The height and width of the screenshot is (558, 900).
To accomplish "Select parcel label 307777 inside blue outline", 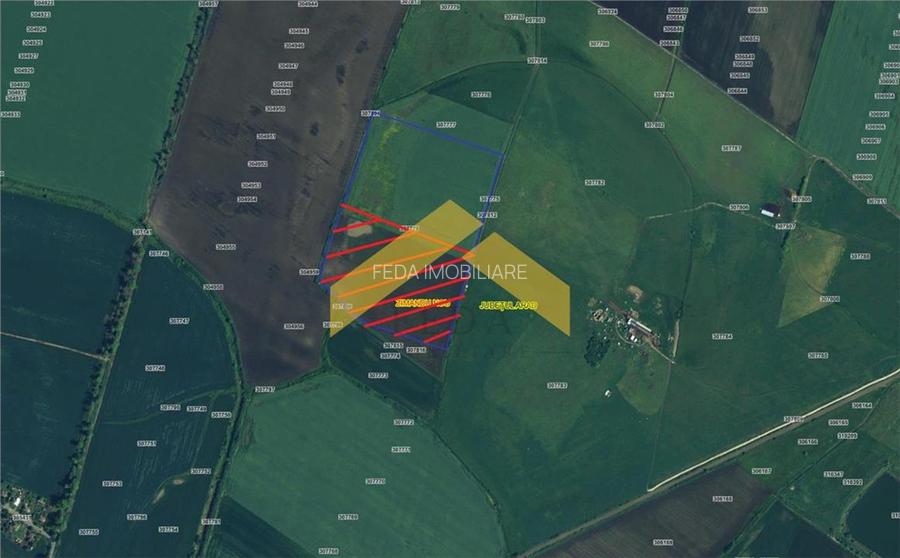I will (446, 125).
